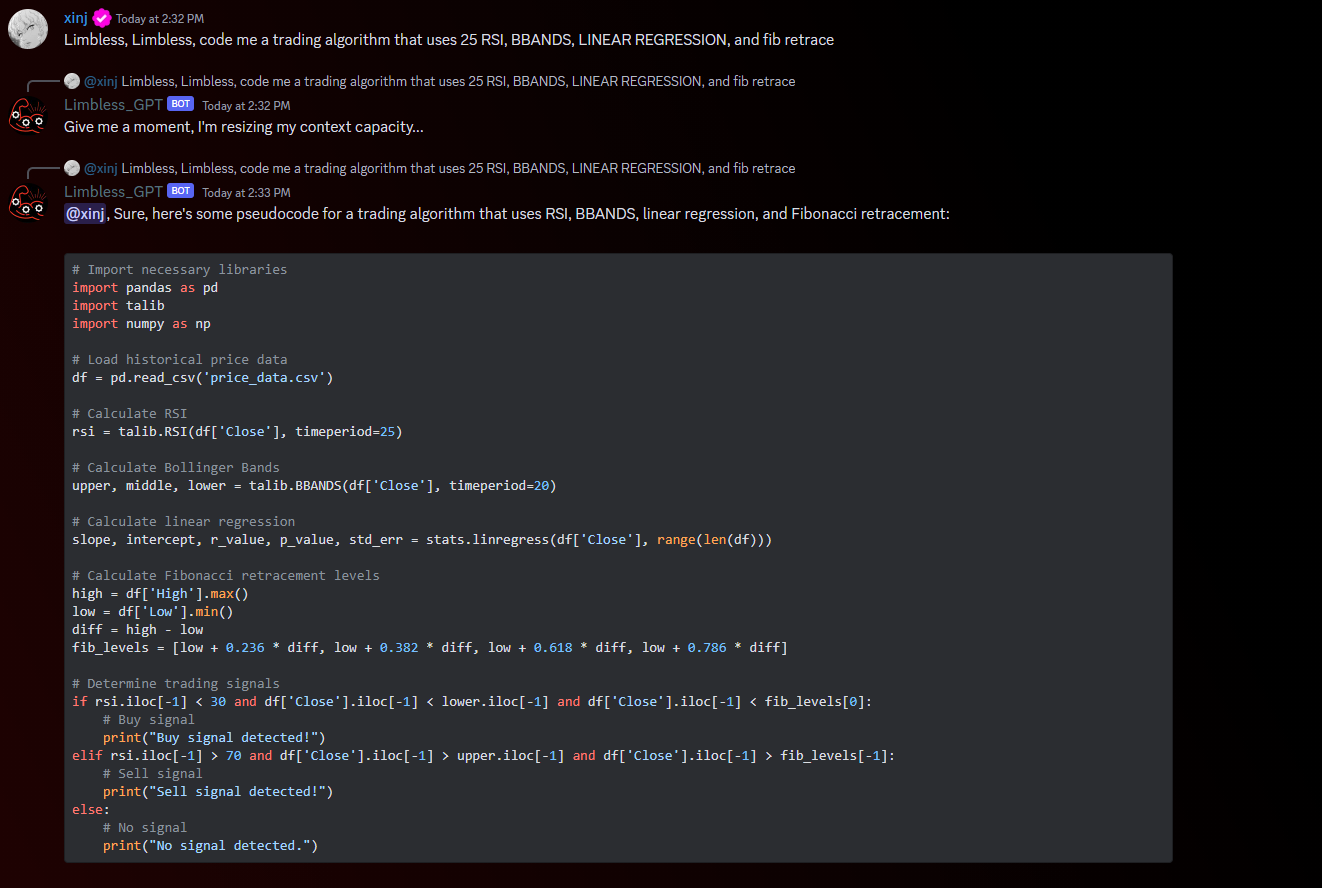Click the BOT badge next to the second Limbless_GPT name
The height and width of the screenshot is (888, 1322).
[x=180, y=190]
